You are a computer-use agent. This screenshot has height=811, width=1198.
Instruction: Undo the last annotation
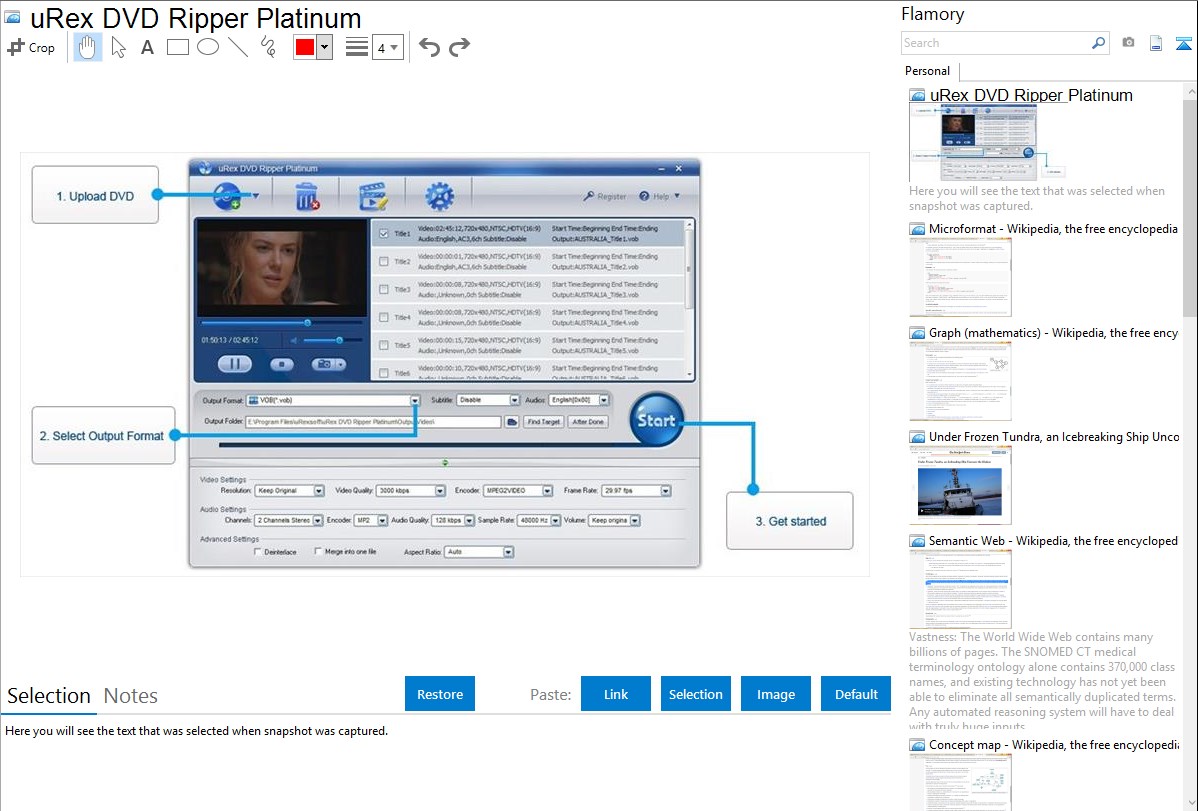tap(429, 47)
